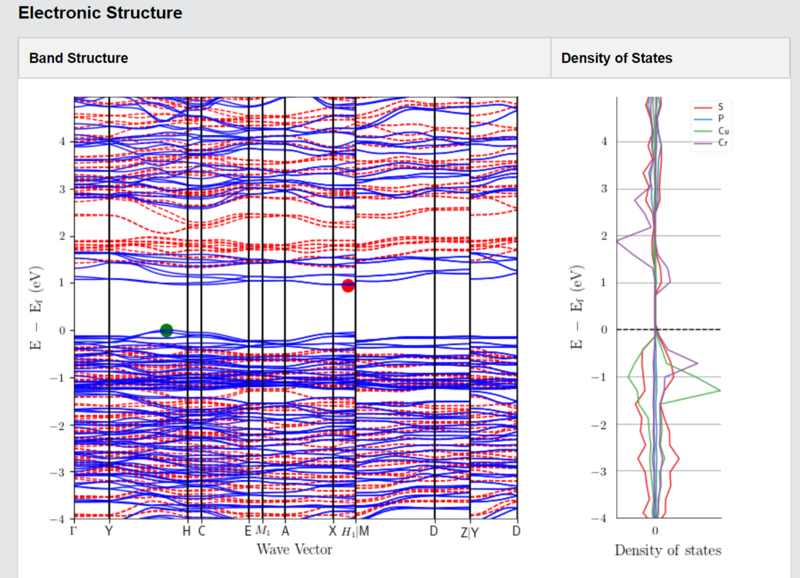The width and height of the screenshot is (800, 578).
Task: Click the M1 high-symmetry point label
Action: 263,531
